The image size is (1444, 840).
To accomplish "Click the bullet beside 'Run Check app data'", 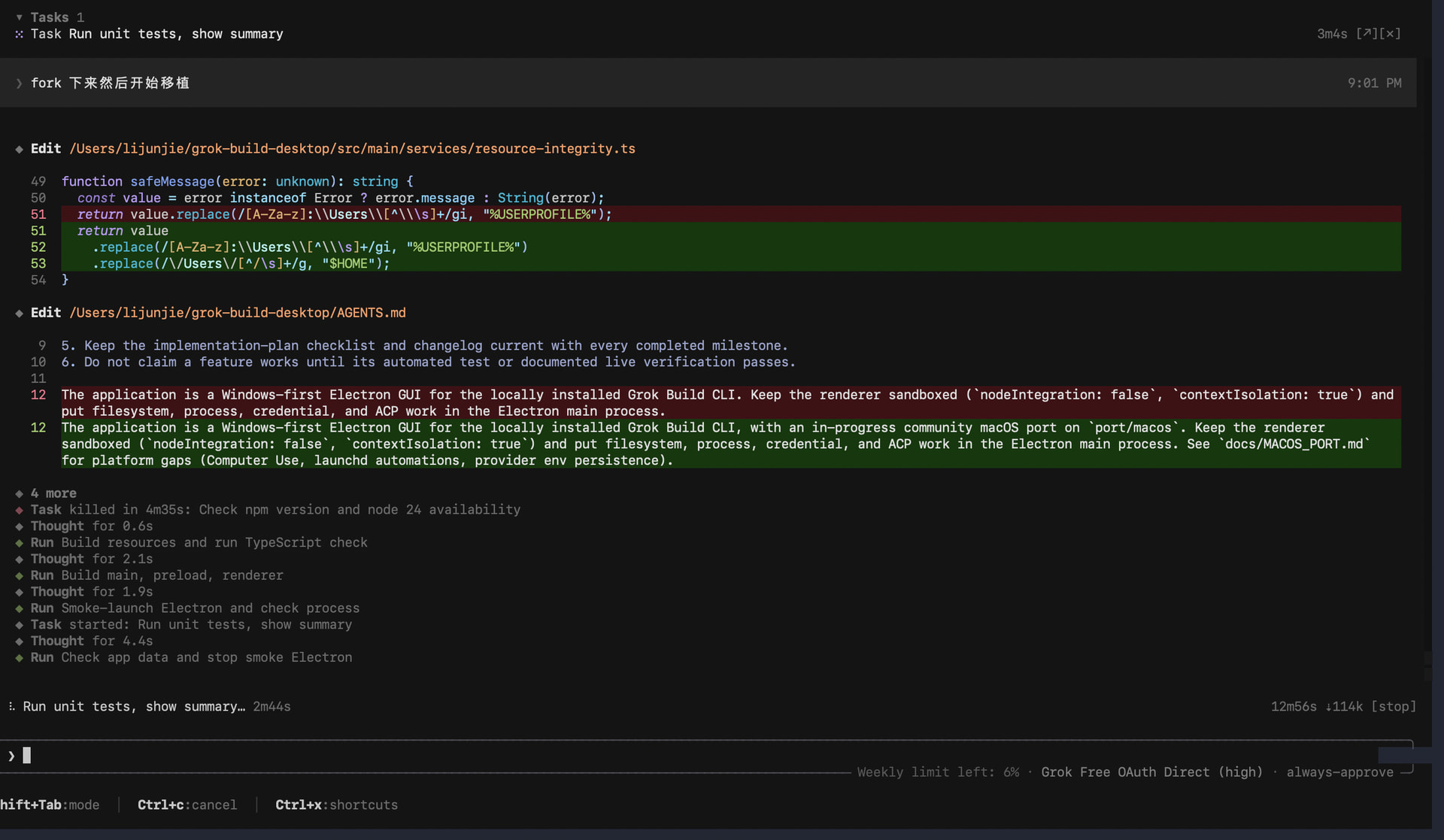I will (20, 658).
